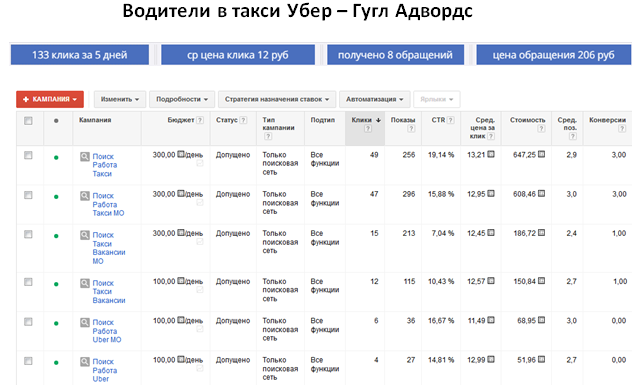Click chart icon next to 647,25 cost
This screenshot has height=386, width=644.
[541, 154]
